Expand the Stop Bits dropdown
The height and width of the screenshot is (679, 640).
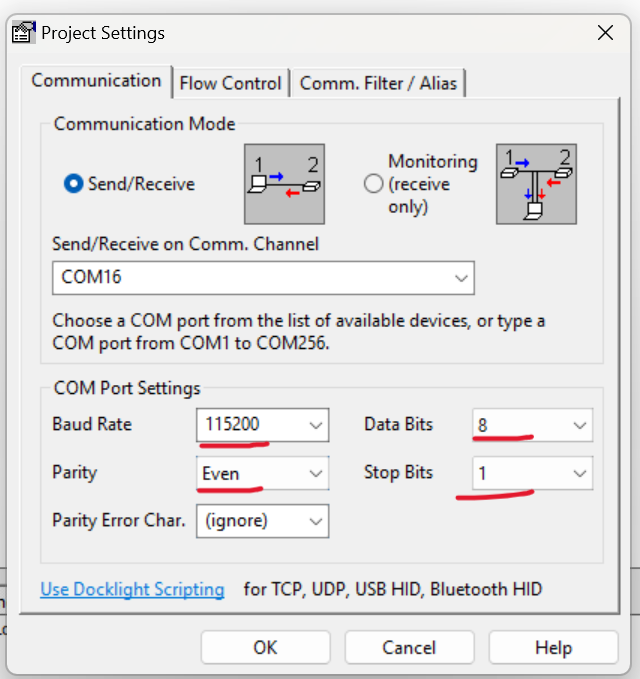click(580, 473)
